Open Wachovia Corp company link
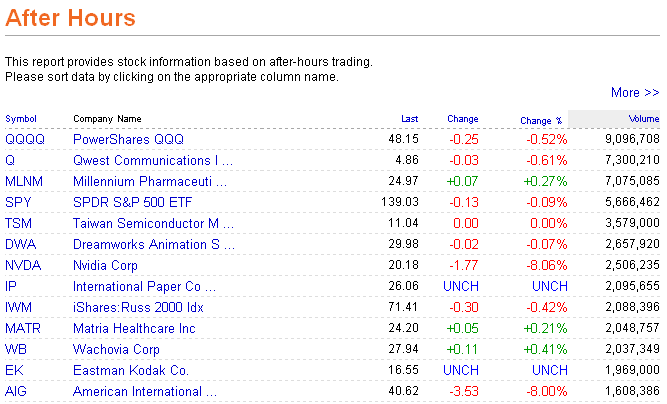This screenshot has height=404, width=667. pyautogui.click(x=116, y=349)
